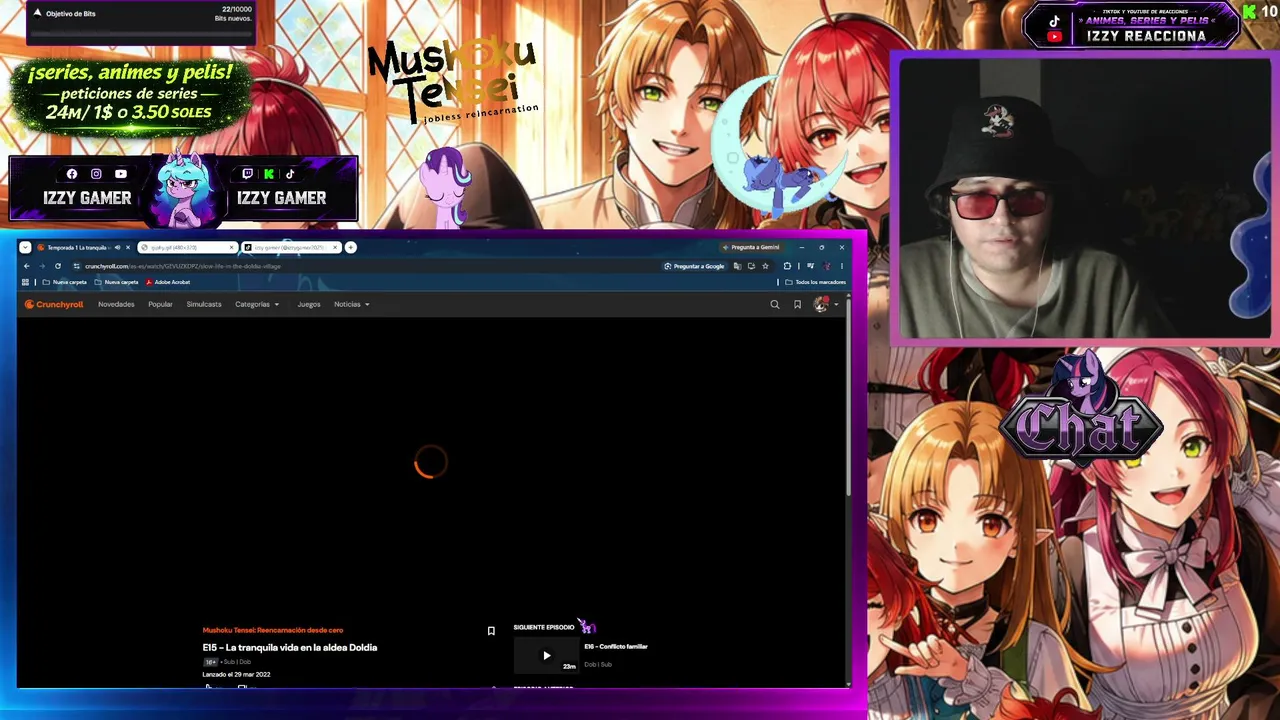
Task: Open the Crunchyroll account avatar menu
Action: click(821, 304)
